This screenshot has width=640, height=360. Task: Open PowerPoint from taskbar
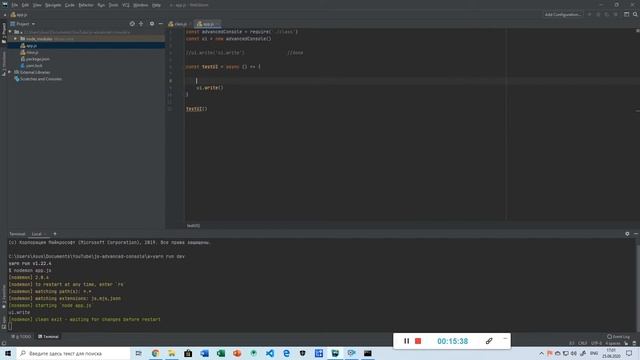237,353
